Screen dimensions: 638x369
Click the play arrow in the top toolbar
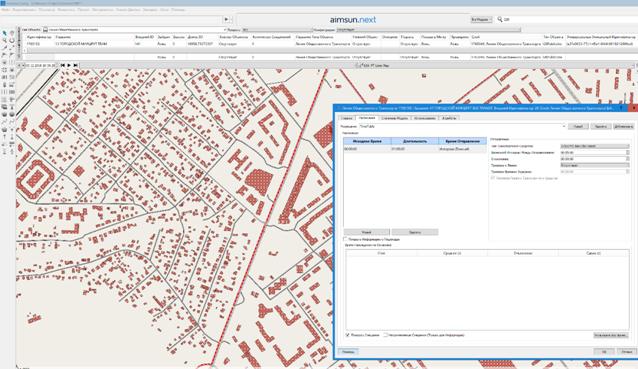[x=227, y=20]
